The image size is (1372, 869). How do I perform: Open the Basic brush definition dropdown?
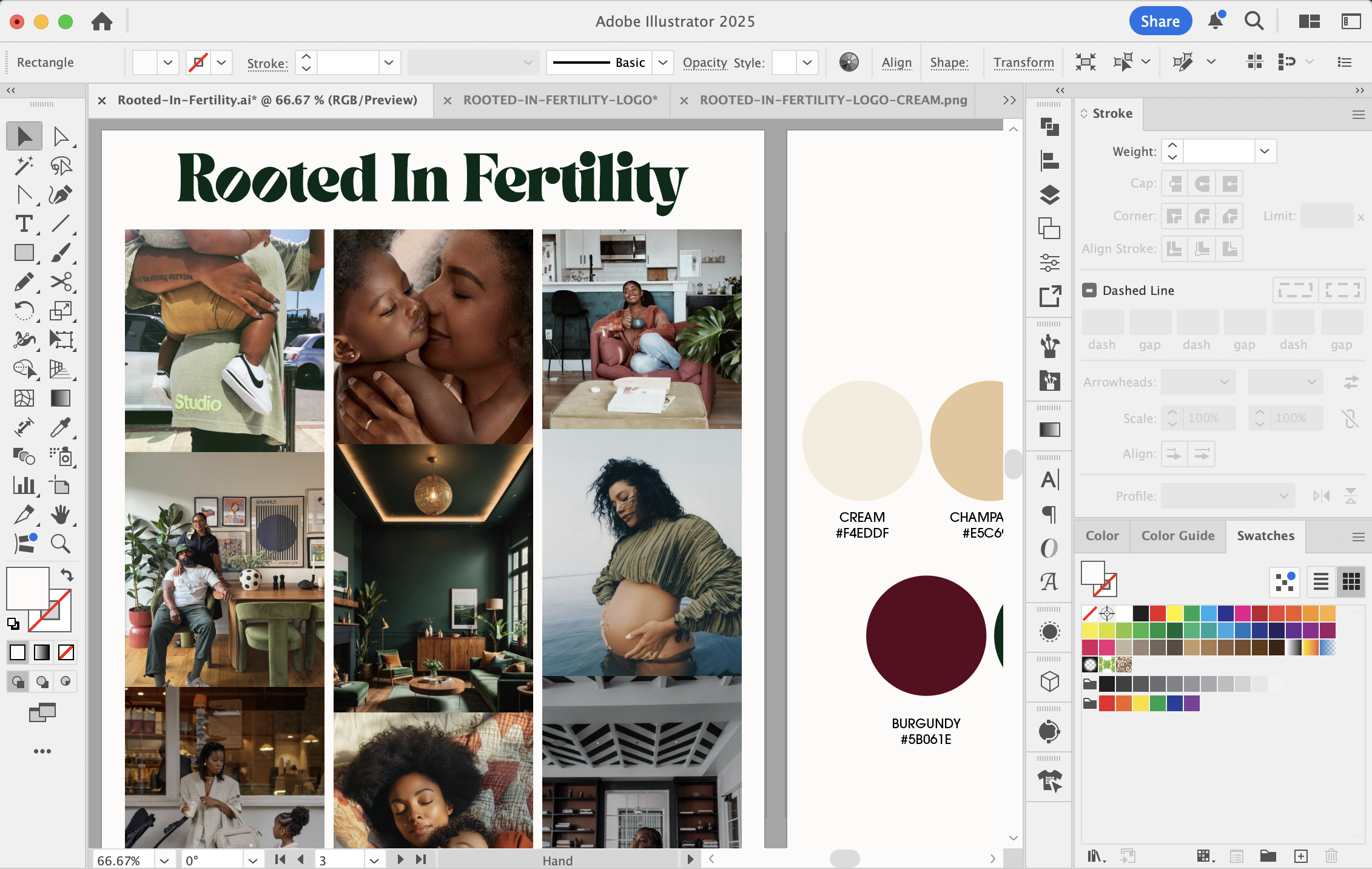click(662, 62)
